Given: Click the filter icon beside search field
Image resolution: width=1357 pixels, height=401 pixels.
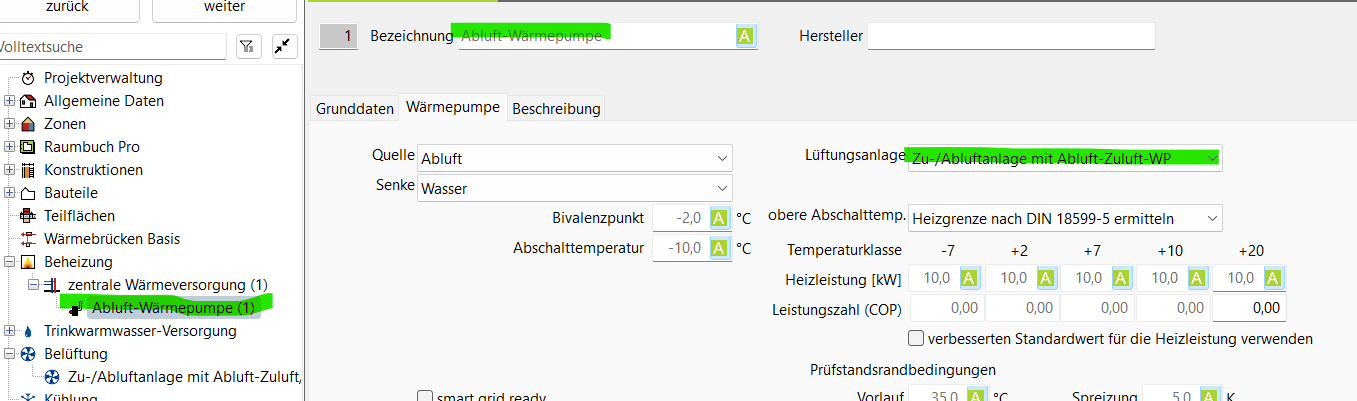Looking at the screenshot, I should tap(248, 46).
